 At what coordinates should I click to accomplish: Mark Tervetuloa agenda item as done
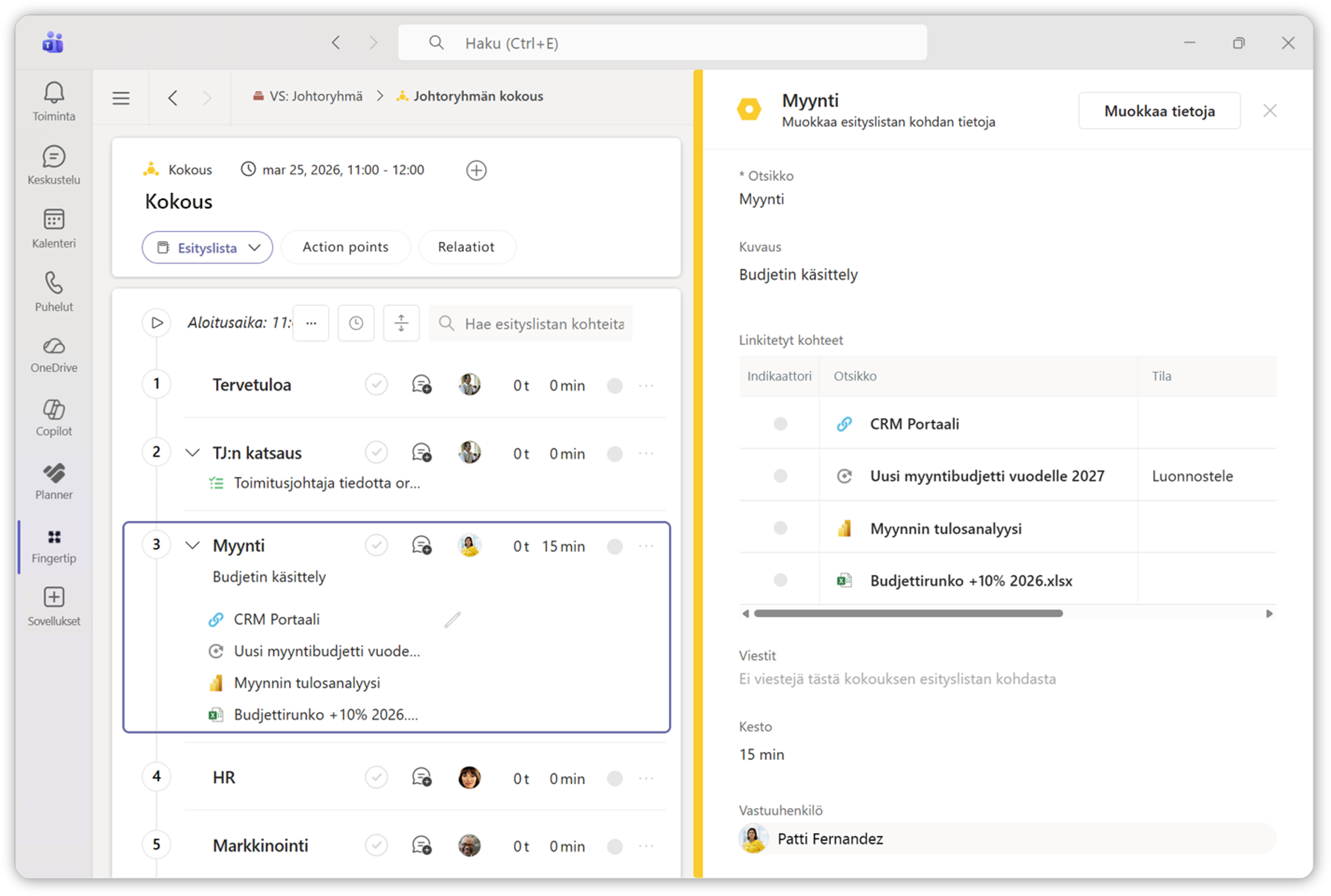tap(376, 385)
